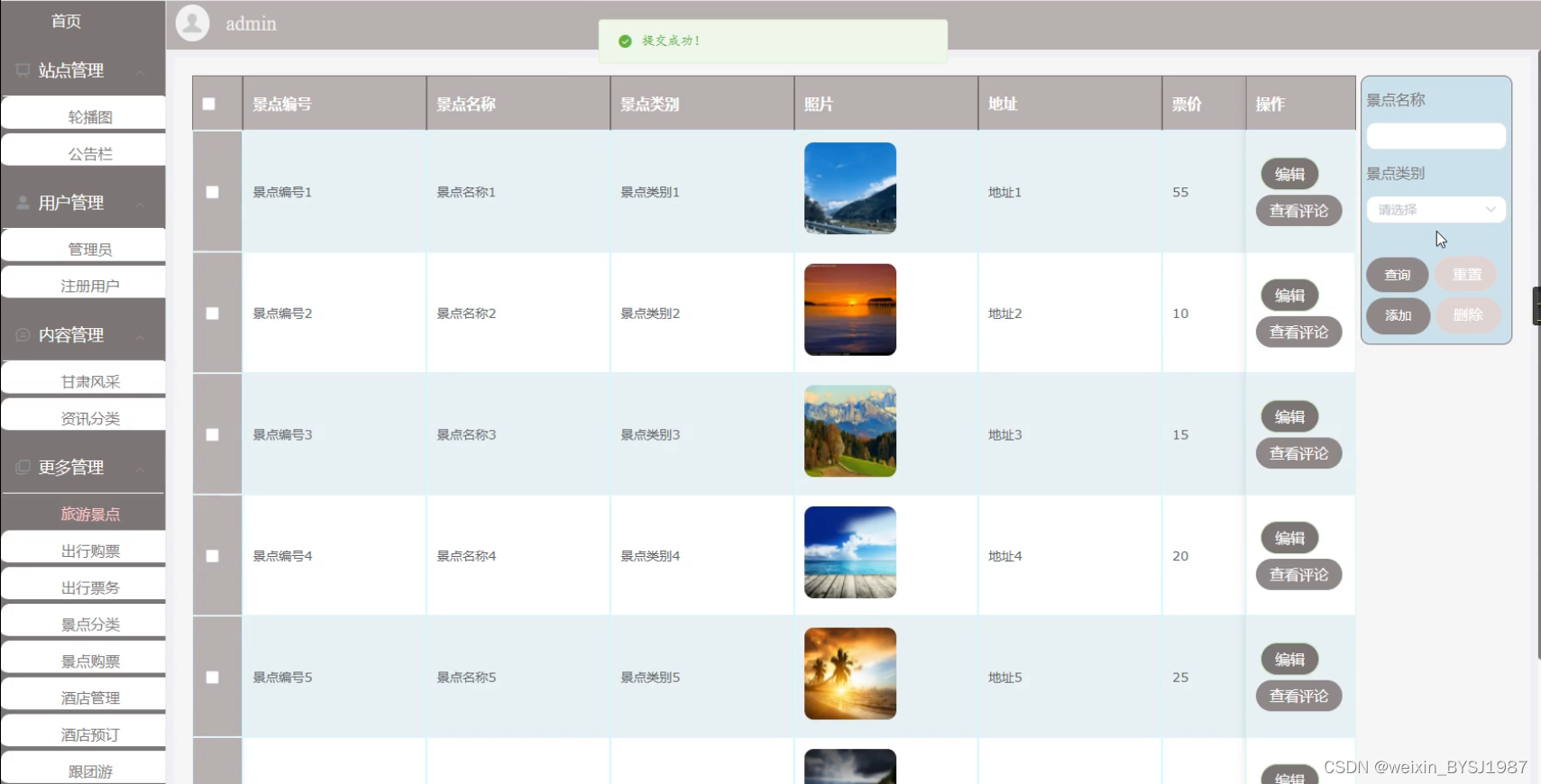Click 编辑 for 景点编号4
Viewport: 1541px width, 784px height.
click(1289, 538)
